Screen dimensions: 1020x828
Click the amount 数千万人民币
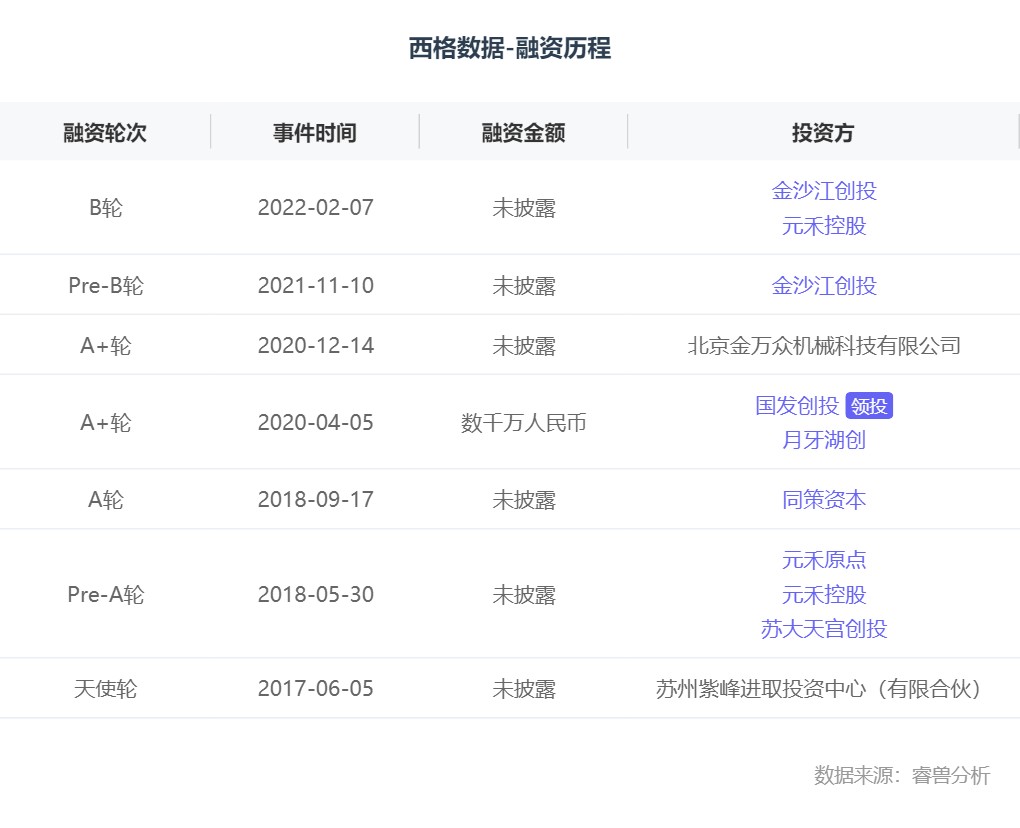tap(524, 423)
